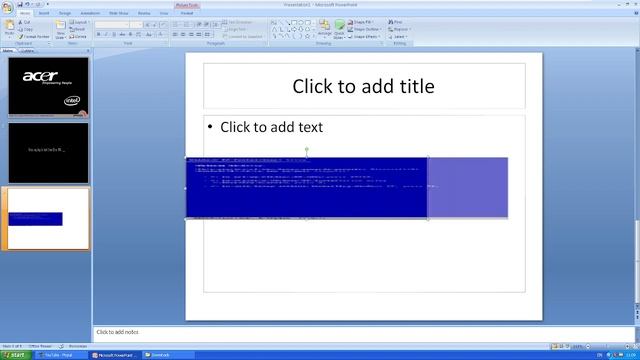The width and height of the screenshot is (640, 360).
Task: Open the font color picker
Action: pyautogui.click(x=162, y=35)
